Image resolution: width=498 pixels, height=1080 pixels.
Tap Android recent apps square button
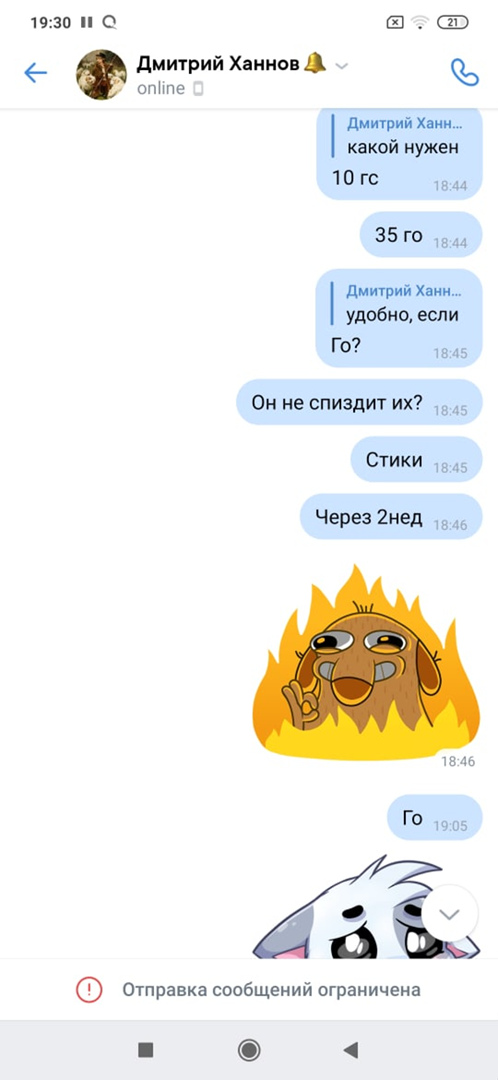145,1050
